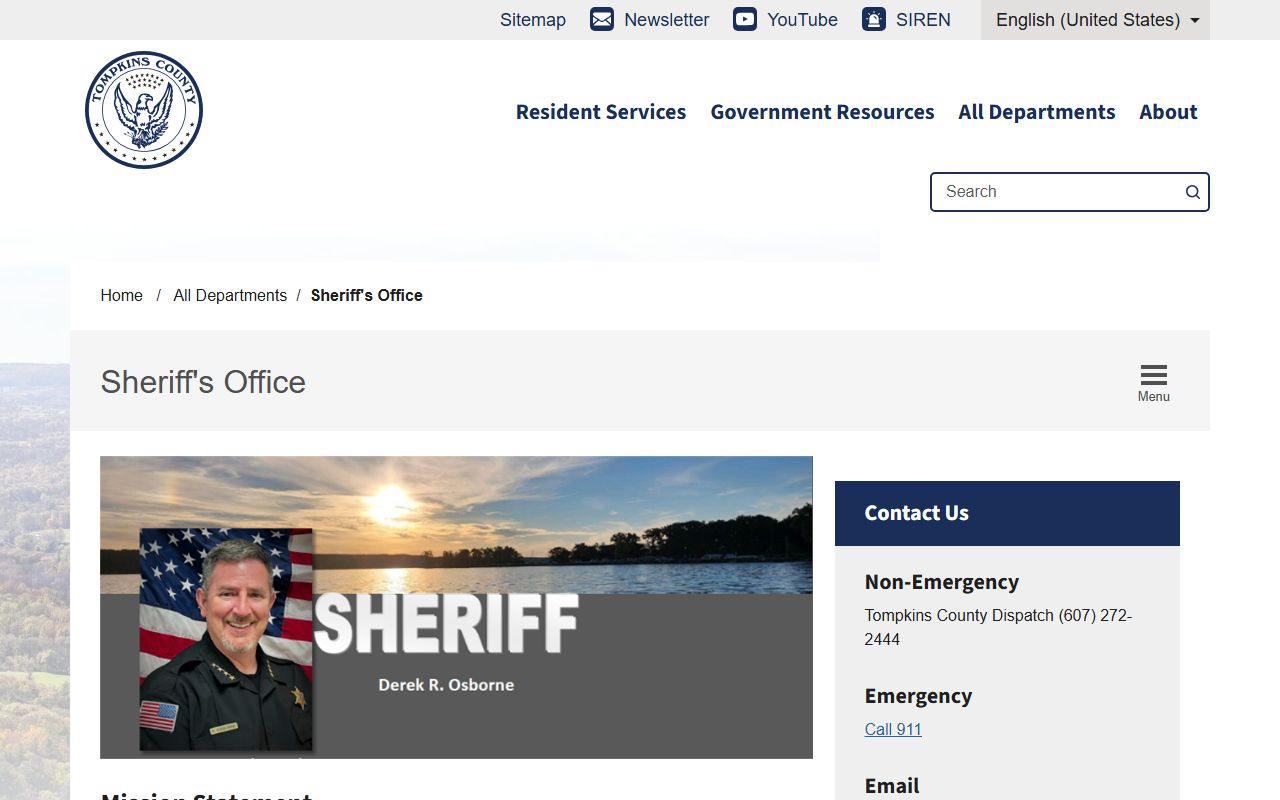The height and width of the screenshot is (800, 1280).
Task: Open the YouTube link text
Action: point(802,20)
